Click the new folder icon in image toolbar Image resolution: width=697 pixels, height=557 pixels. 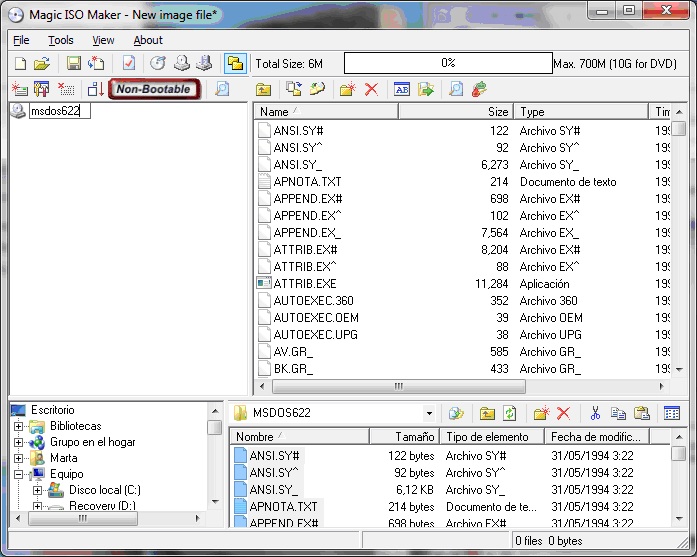coord(347,90)
